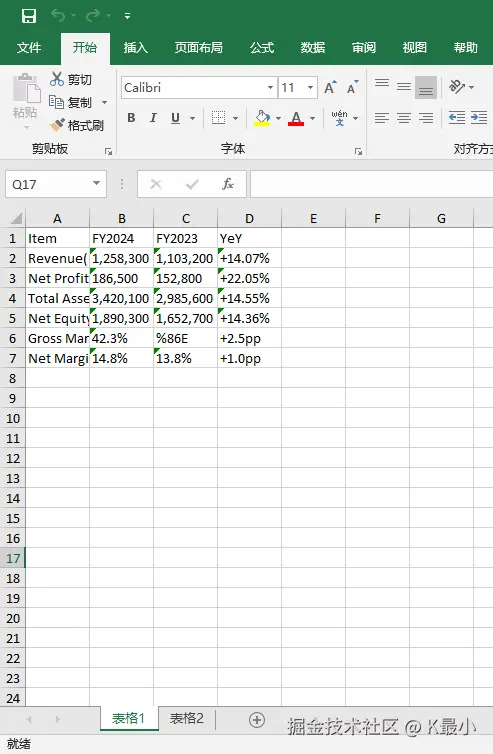Click the decrease indent icon
This screenshot has height=754, width=493.
click(x=457, y=118)
